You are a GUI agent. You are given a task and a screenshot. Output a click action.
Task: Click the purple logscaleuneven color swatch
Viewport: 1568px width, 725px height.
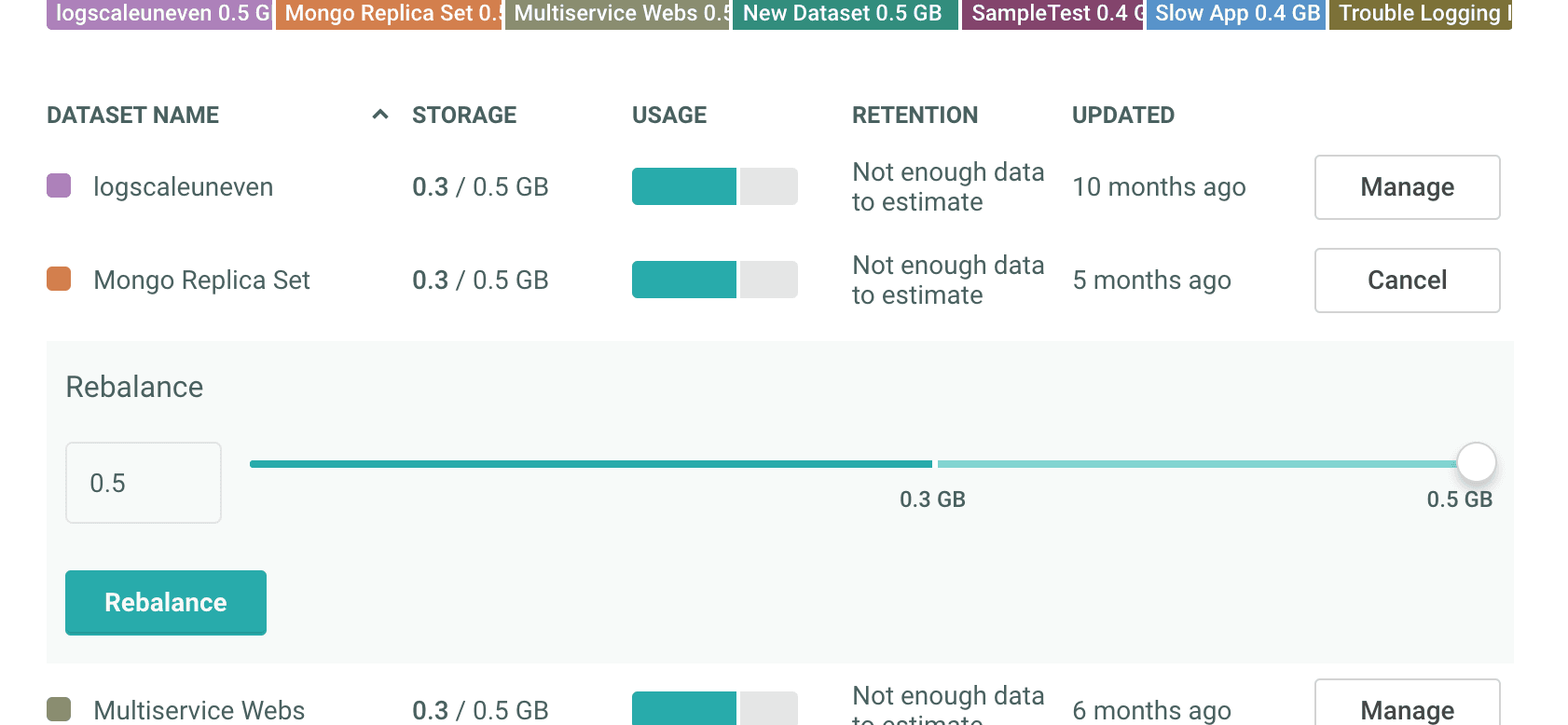click(59, 185)
